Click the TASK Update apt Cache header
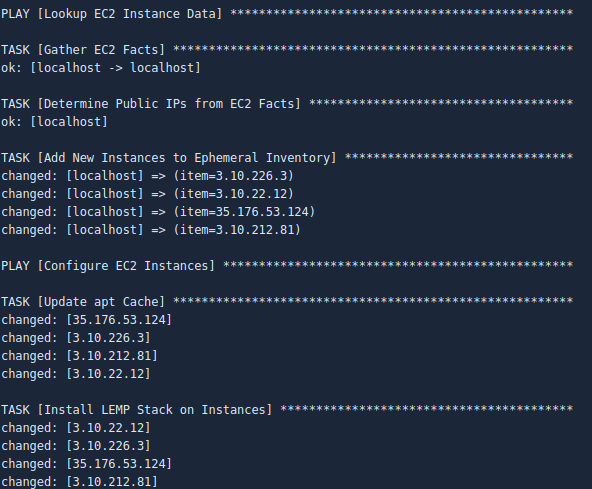Viewport: 592px width, 489px height. tap(287, 302)
